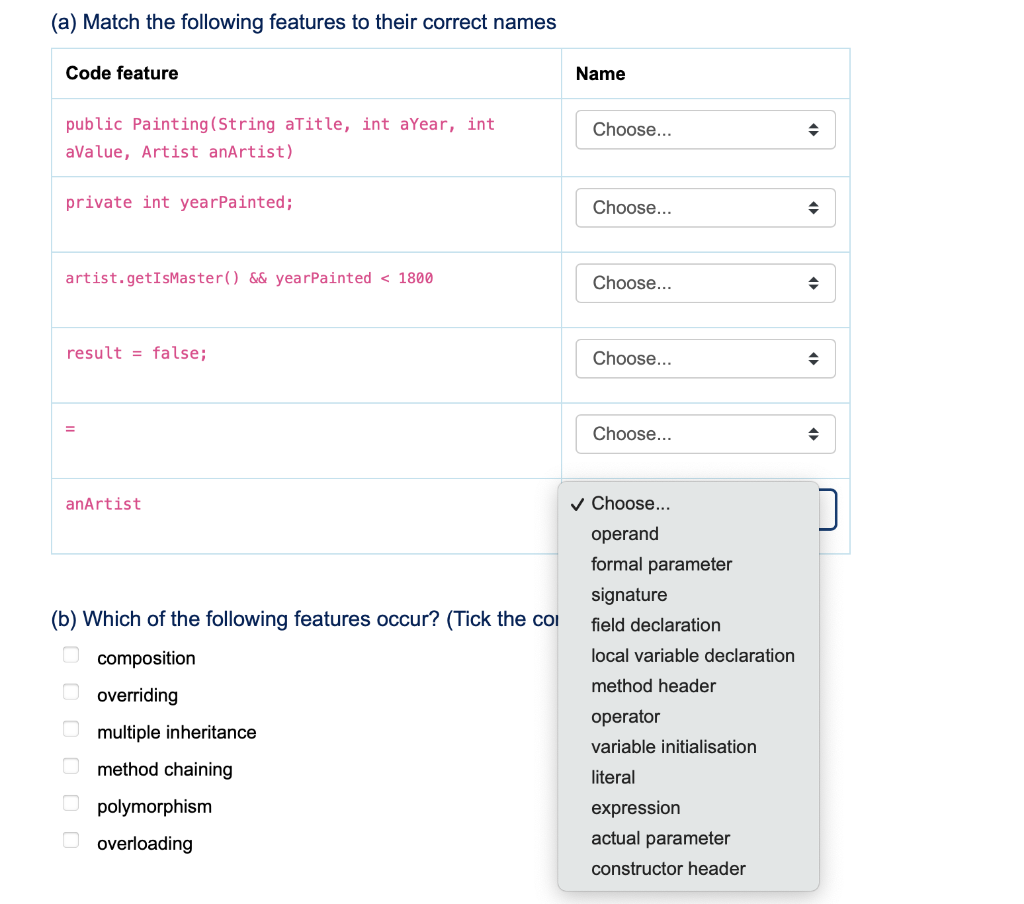Choose 'formal parameter' from the list
This screenshot has height=904, width=1024.
[688, 564]
